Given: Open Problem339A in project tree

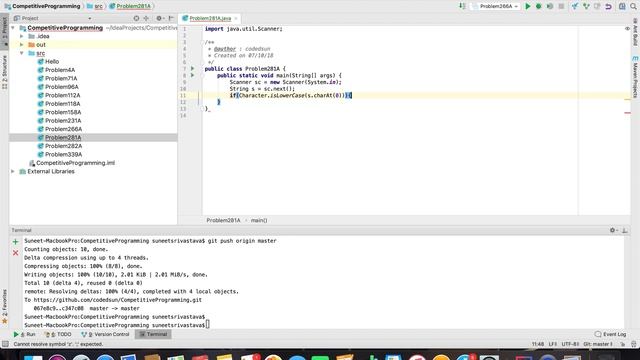Looking at the screenshot, I should [x=63, y=154].
